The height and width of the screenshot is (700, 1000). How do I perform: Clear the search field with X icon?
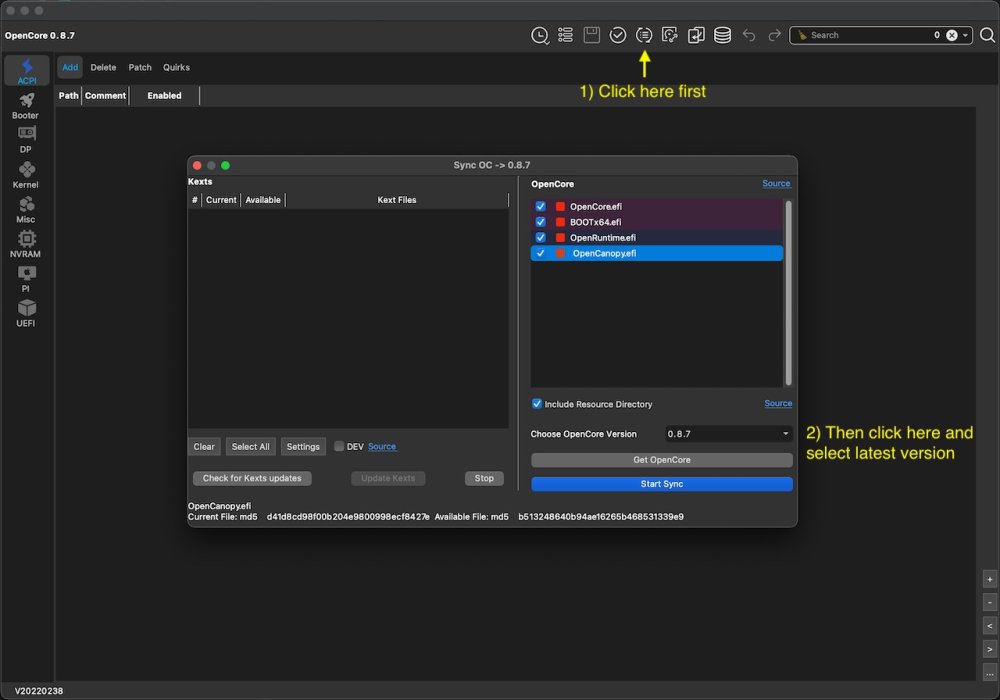tap(952, 35)
